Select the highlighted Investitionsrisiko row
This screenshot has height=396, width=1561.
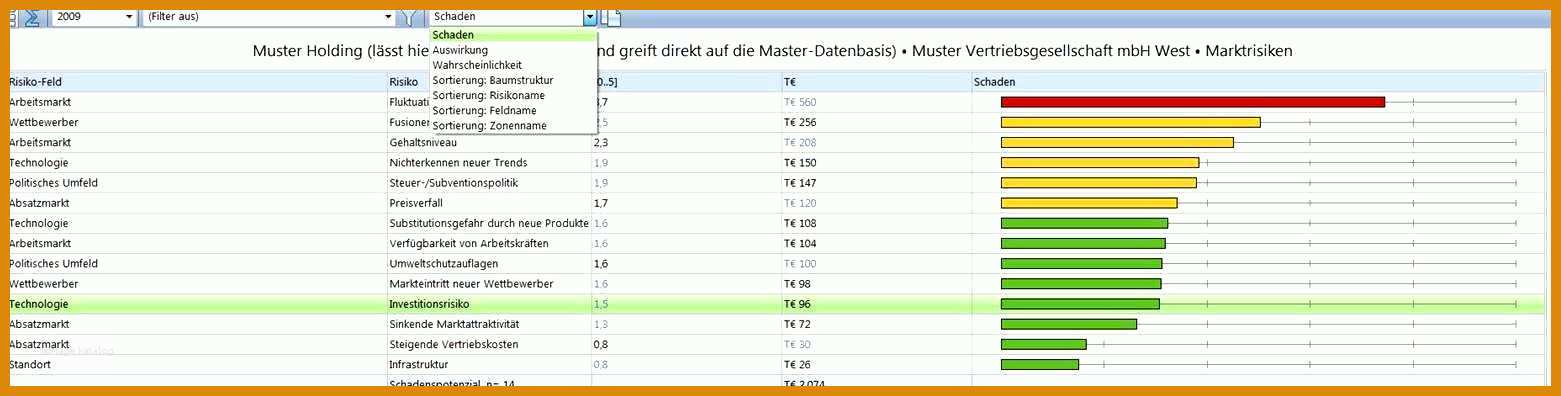776,304
